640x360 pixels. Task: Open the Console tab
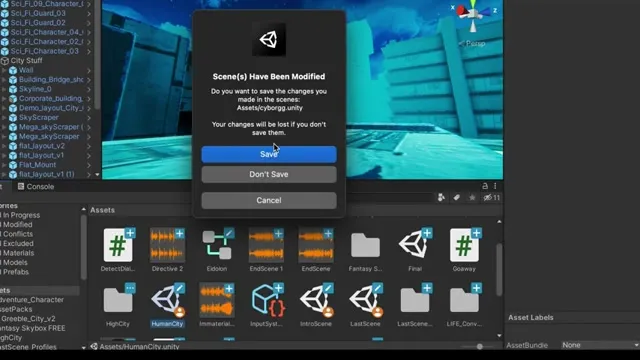(36, 187)
